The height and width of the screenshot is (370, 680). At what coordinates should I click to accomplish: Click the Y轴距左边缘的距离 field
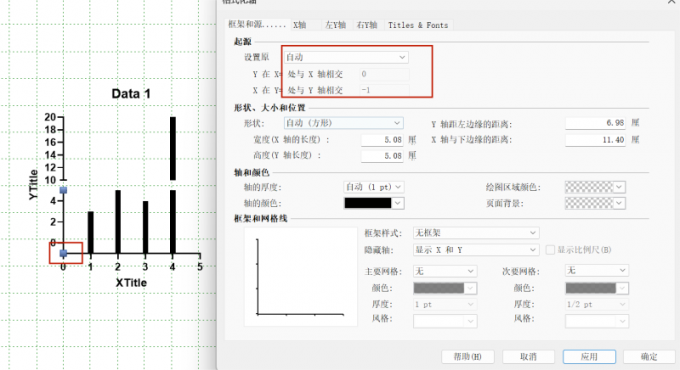[x=595, y=123]
